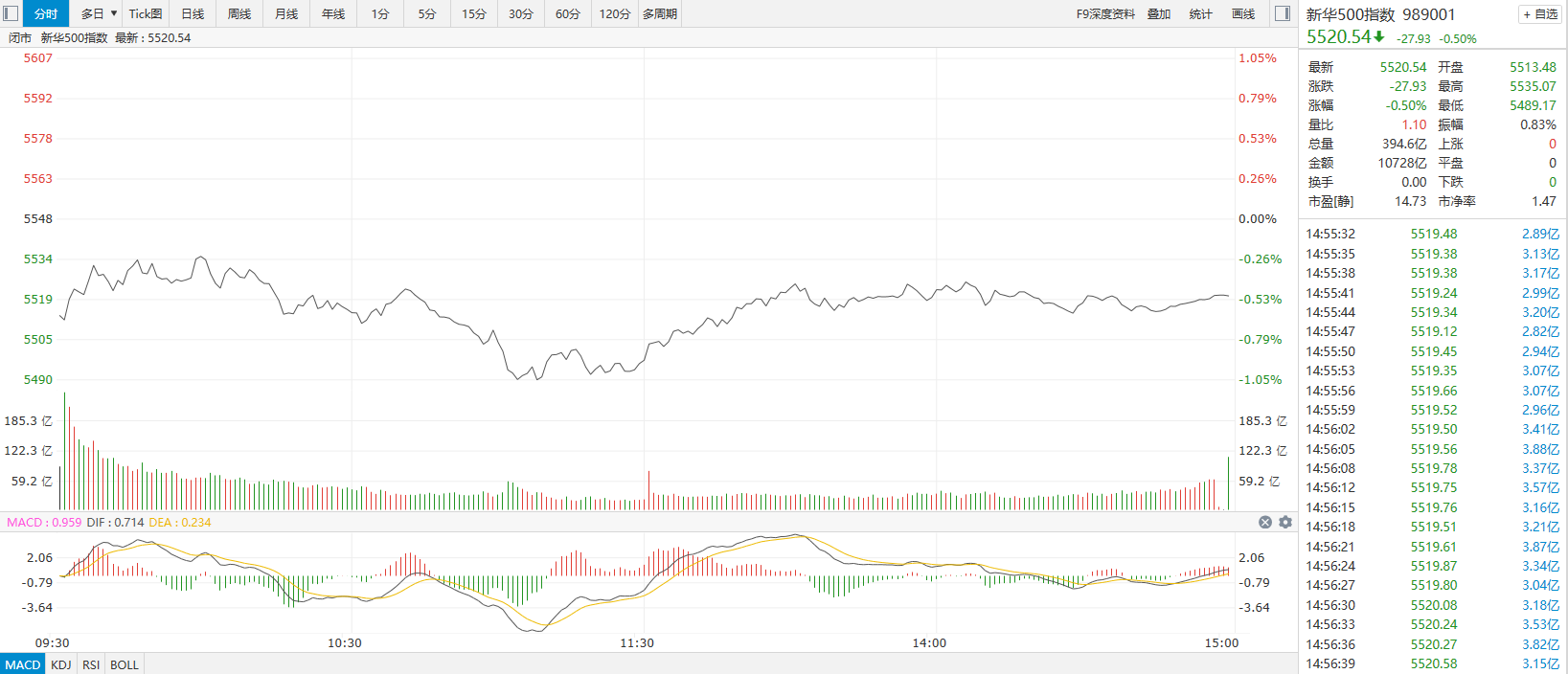Click the 最新 value 5520.54 in quote table
1568x674 pixels.
[1402, 67]
